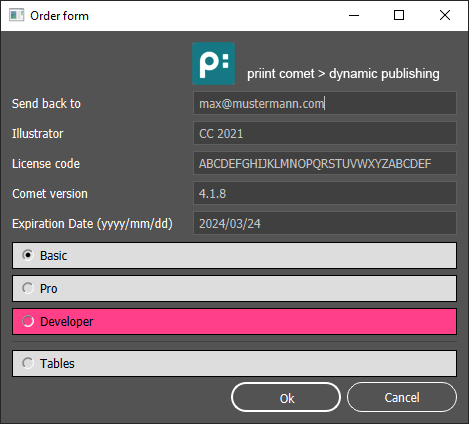Click the Illustrator version field
This screenshot has width=469, height=424.
(x=325, y=133)
